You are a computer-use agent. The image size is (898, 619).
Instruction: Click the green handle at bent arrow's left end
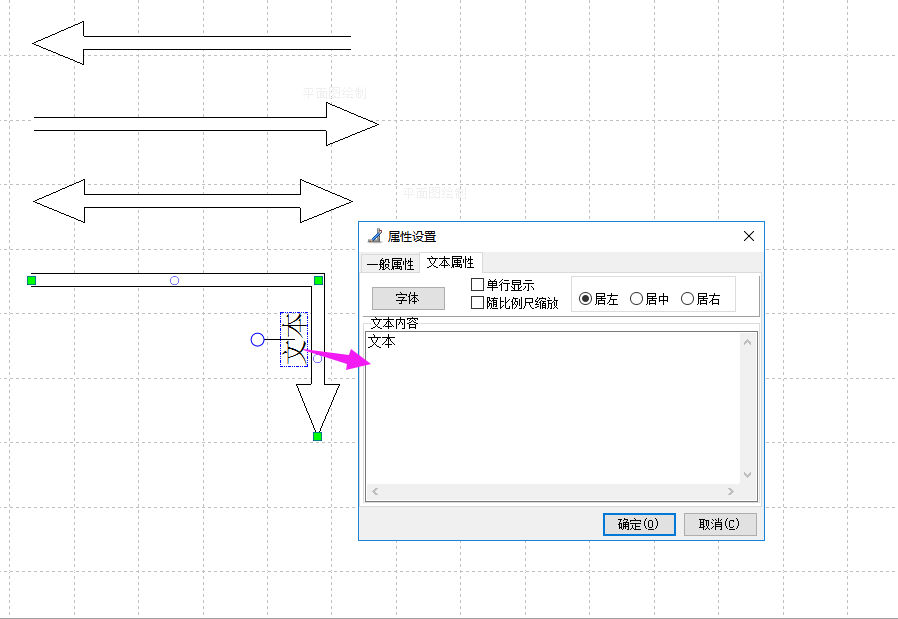(x=32, y=280)
